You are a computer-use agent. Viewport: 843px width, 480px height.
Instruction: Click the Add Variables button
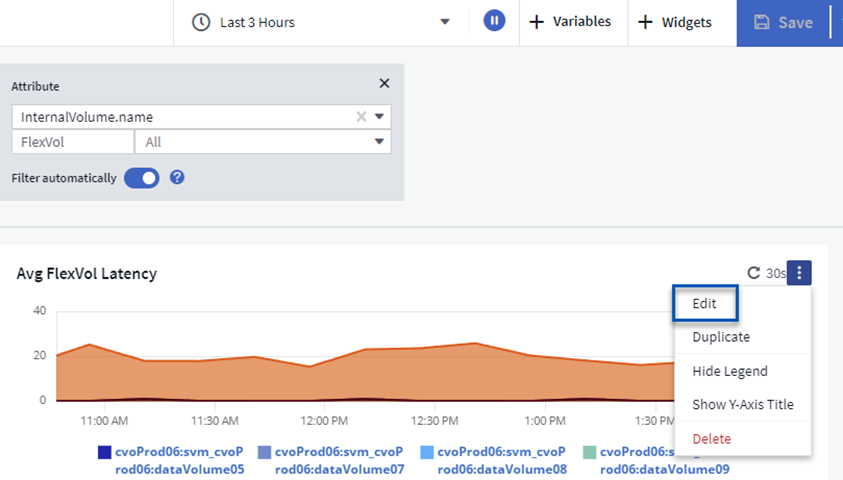[x=569, y=22]
